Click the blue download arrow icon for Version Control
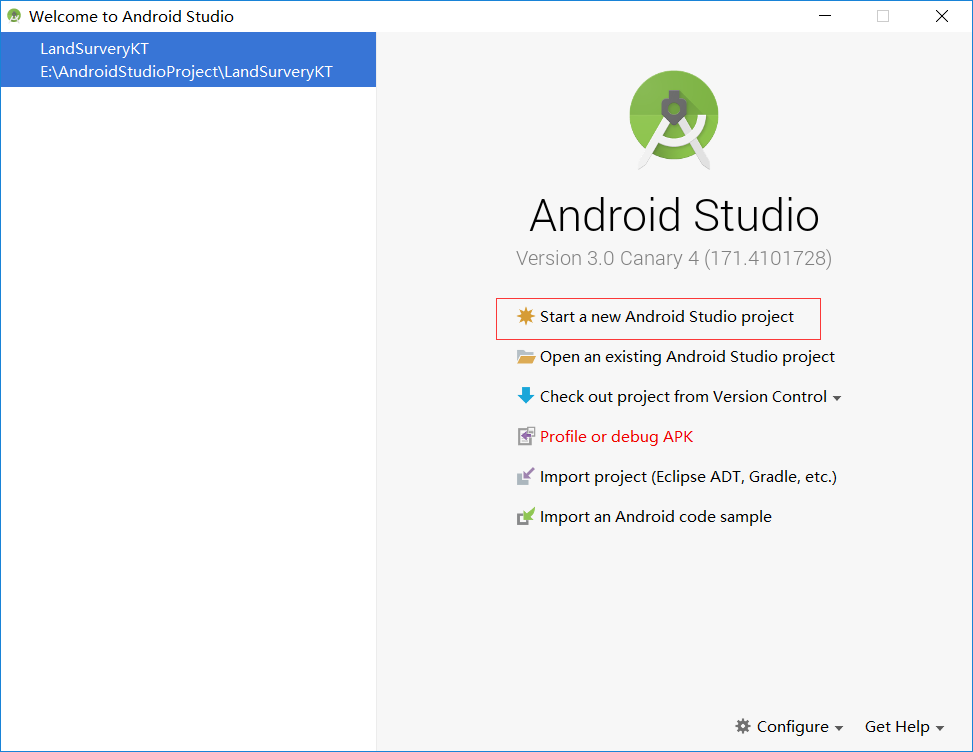This screenshot has height=752, width=973. [525, 396]
